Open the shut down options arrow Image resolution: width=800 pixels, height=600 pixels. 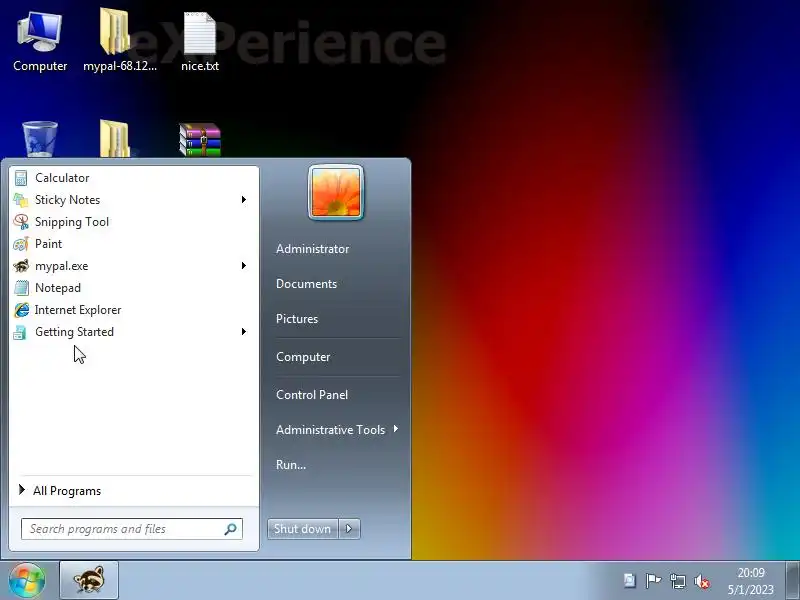[x=349, y=529]
